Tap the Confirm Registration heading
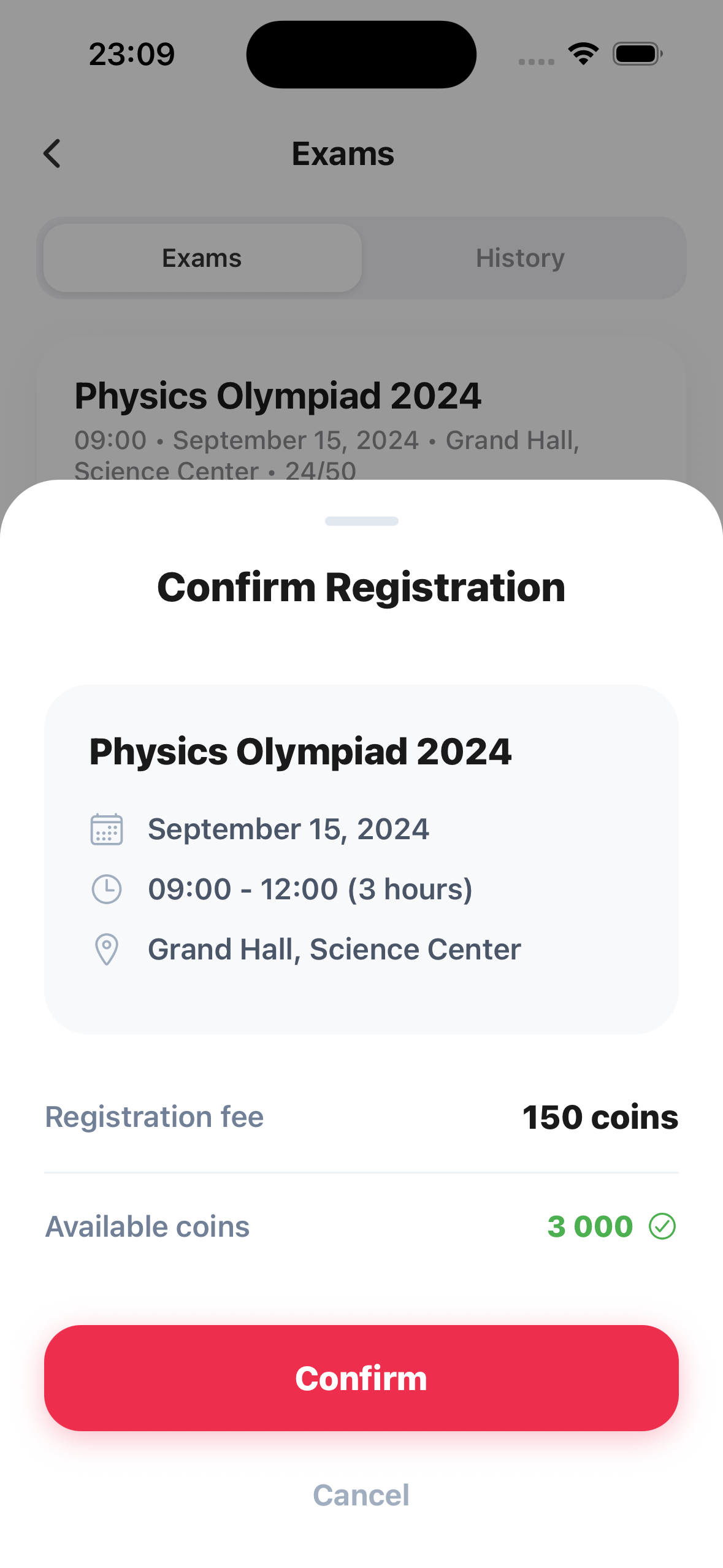 361,587
